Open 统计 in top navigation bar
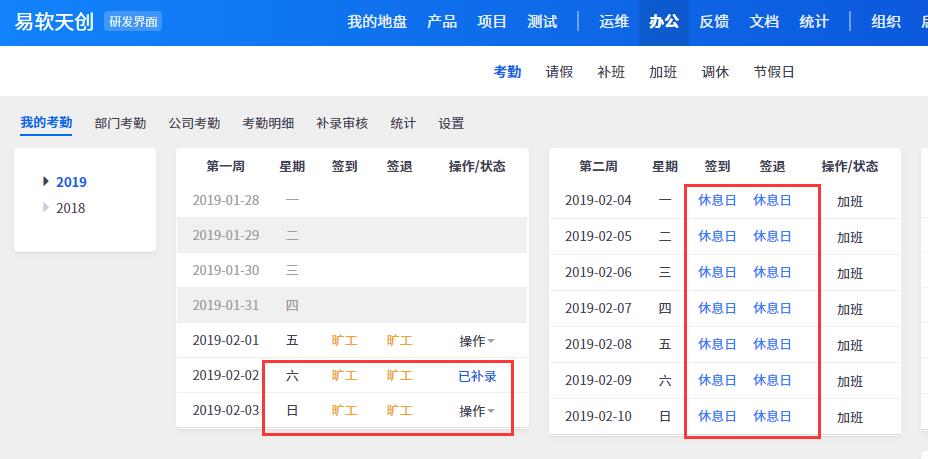This screenshot has width=928, height=459. pos(814,22)
